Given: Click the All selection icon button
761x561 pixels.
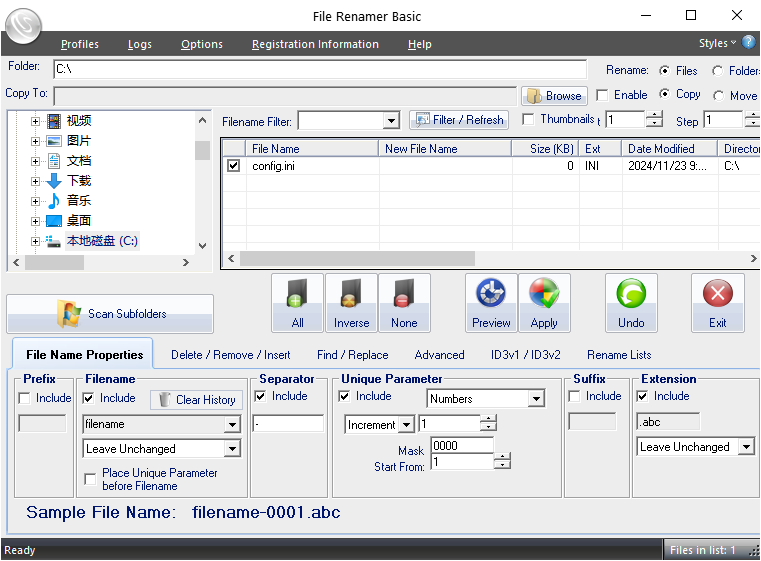Looking at the screenshot, I should coord(298,303).
